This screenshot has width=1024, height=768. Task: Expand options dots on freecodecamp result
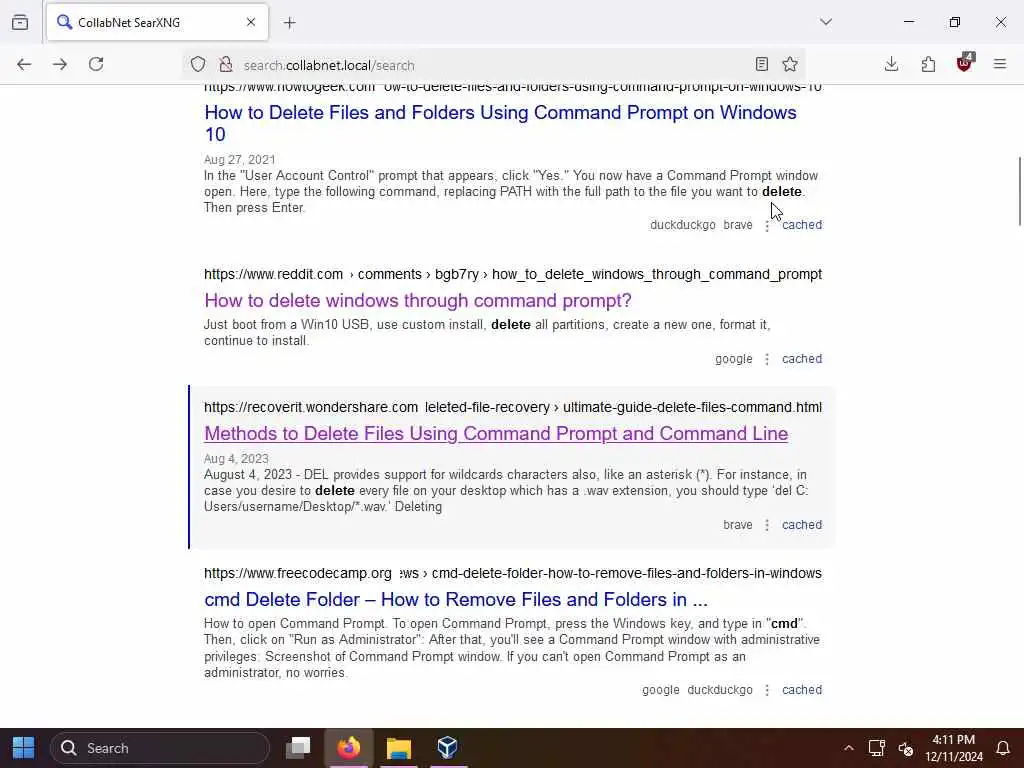767,690
